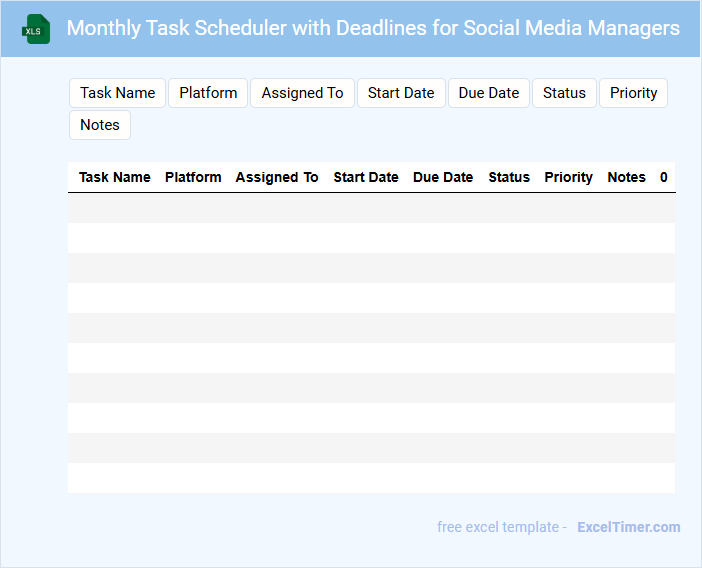This screenshot has width=702, height=568.
Task: Select the Assigned To column header
Action: coord(277,177)
